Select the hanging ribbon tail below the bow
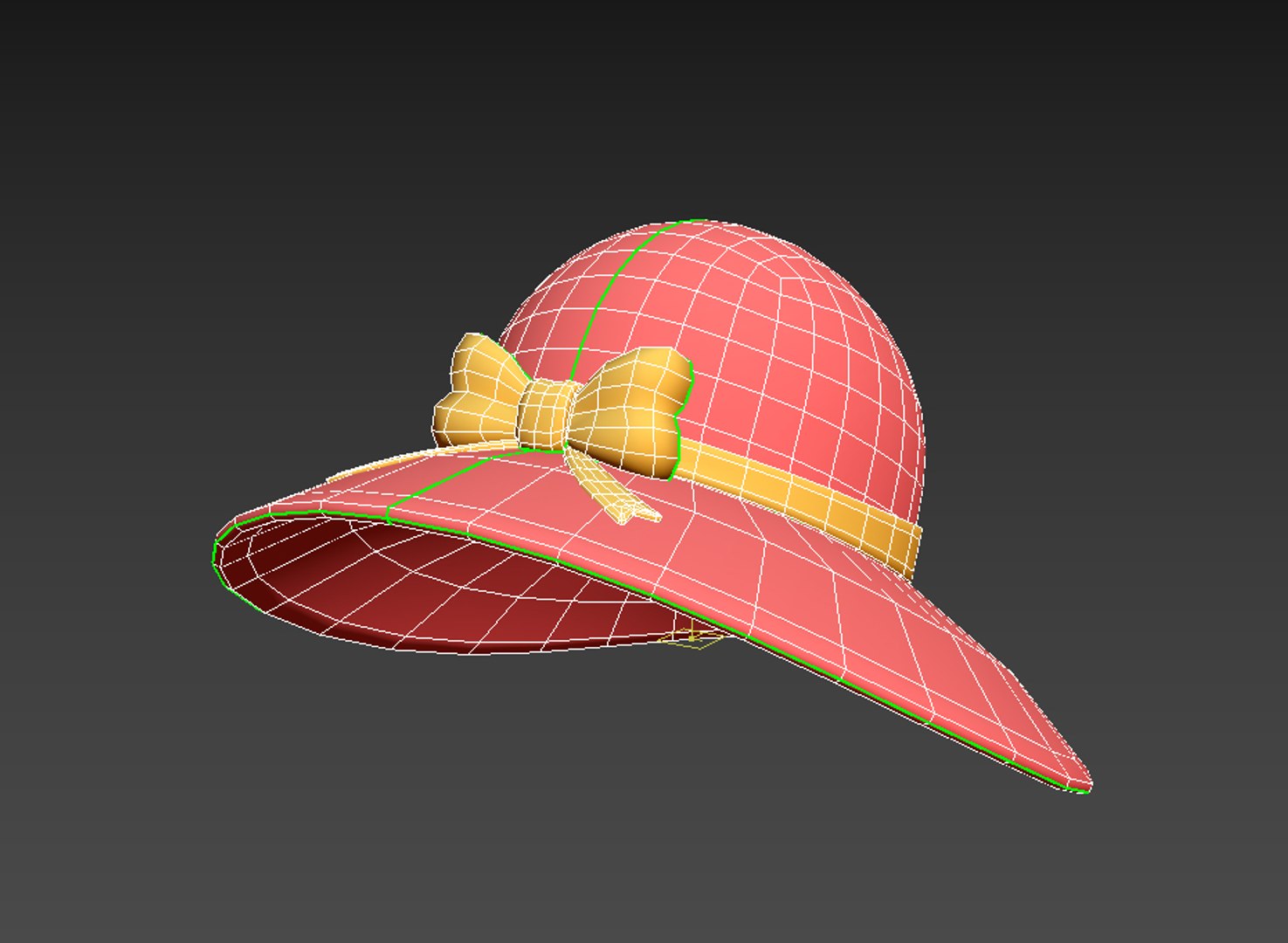This screenshot has width=1288, height=943. (611, 489)
